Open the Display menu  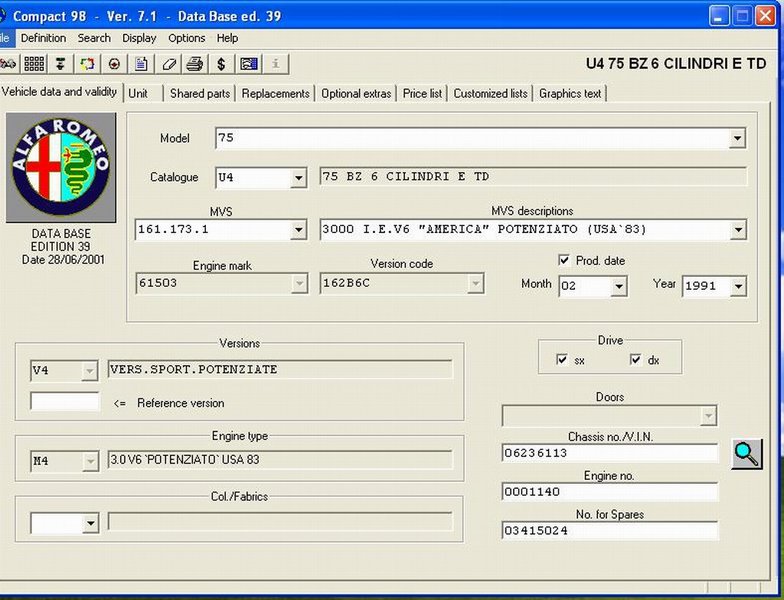(x=139, y=38)
